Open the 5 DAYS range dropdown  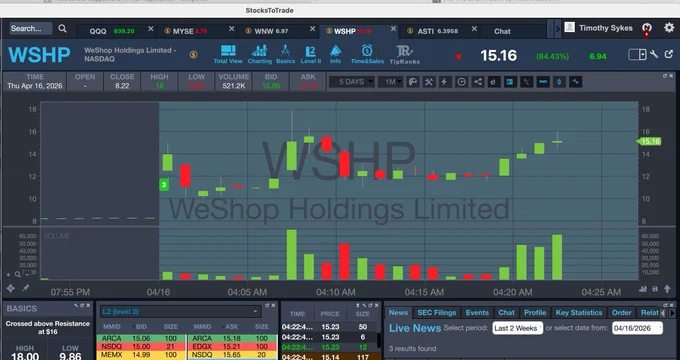click(352, 82)
